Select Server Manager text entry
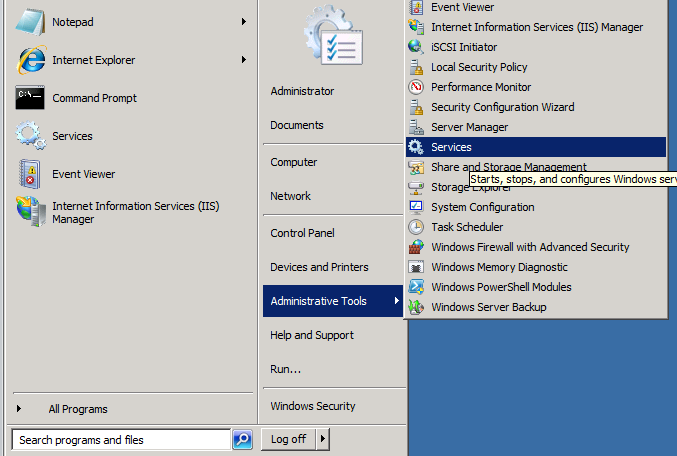Viewport: 677px width, 456px height. point(469,127)
